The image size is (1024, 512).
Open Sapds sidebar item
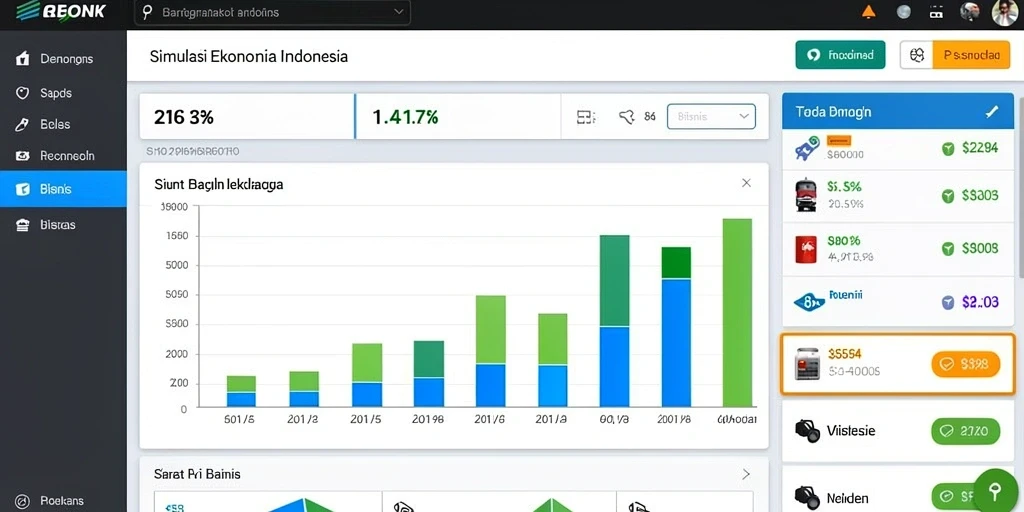pyautogui.click(x=63, y=93)
